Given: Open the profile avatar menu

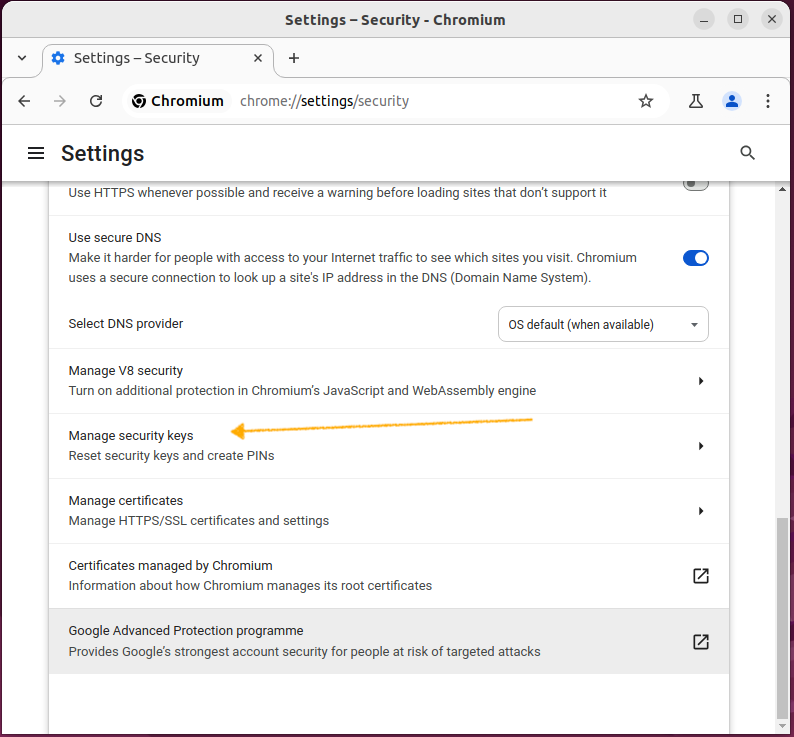Looking at the screenshot, I should pyautogui.click(x=732, y=101).
